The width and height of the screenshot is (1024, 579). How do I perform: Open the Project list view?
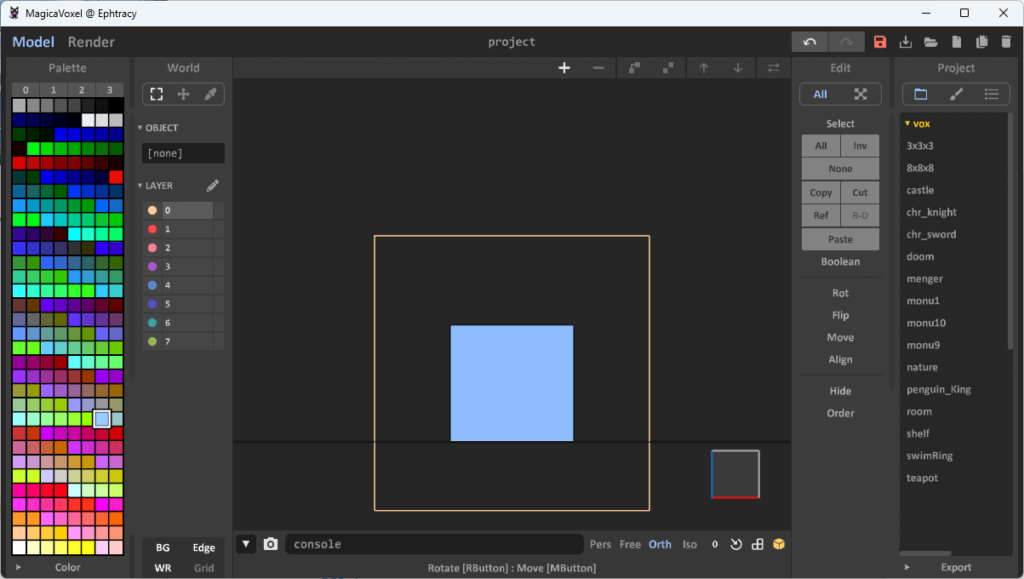coord(991,94)
